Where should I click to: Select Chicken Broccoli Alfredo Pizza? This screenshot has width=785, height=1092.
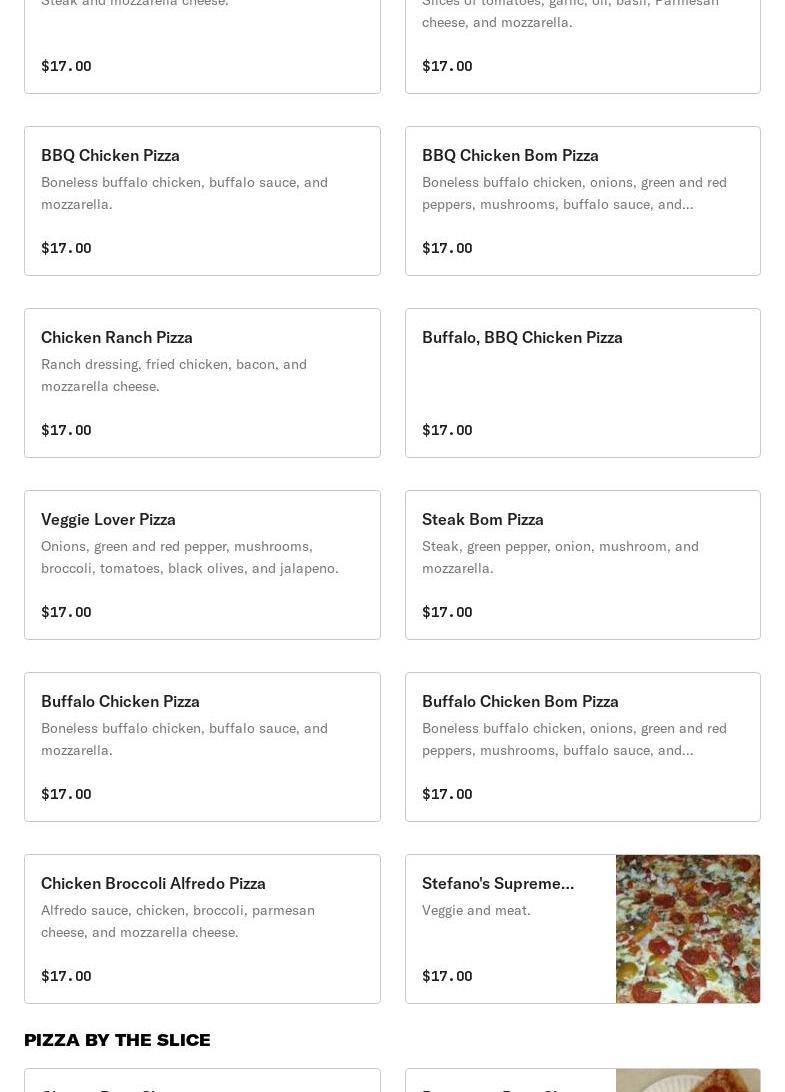(153, 883)
